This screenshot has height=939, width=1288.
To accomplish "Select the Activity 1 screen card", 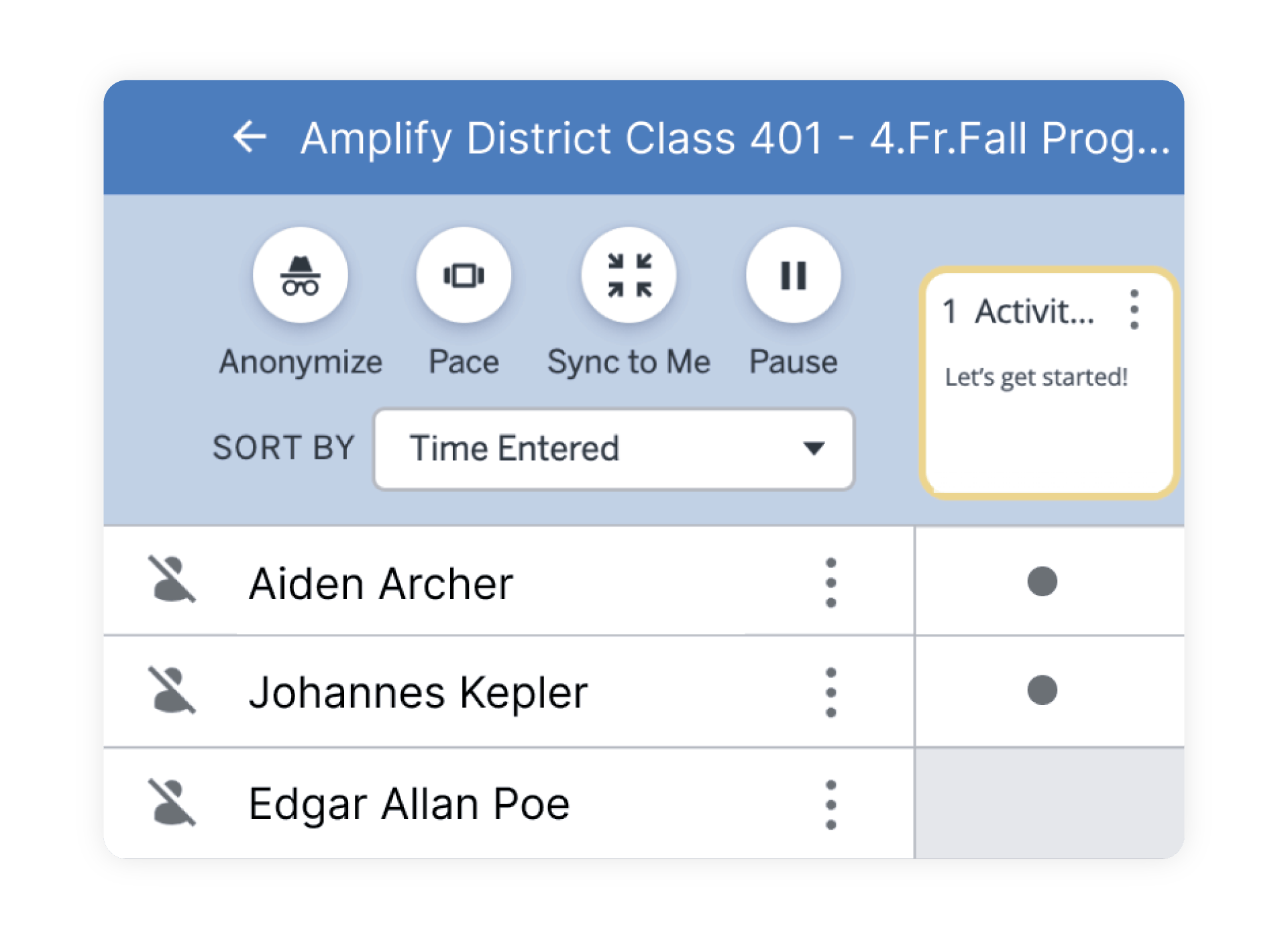I will (1049, 383).
